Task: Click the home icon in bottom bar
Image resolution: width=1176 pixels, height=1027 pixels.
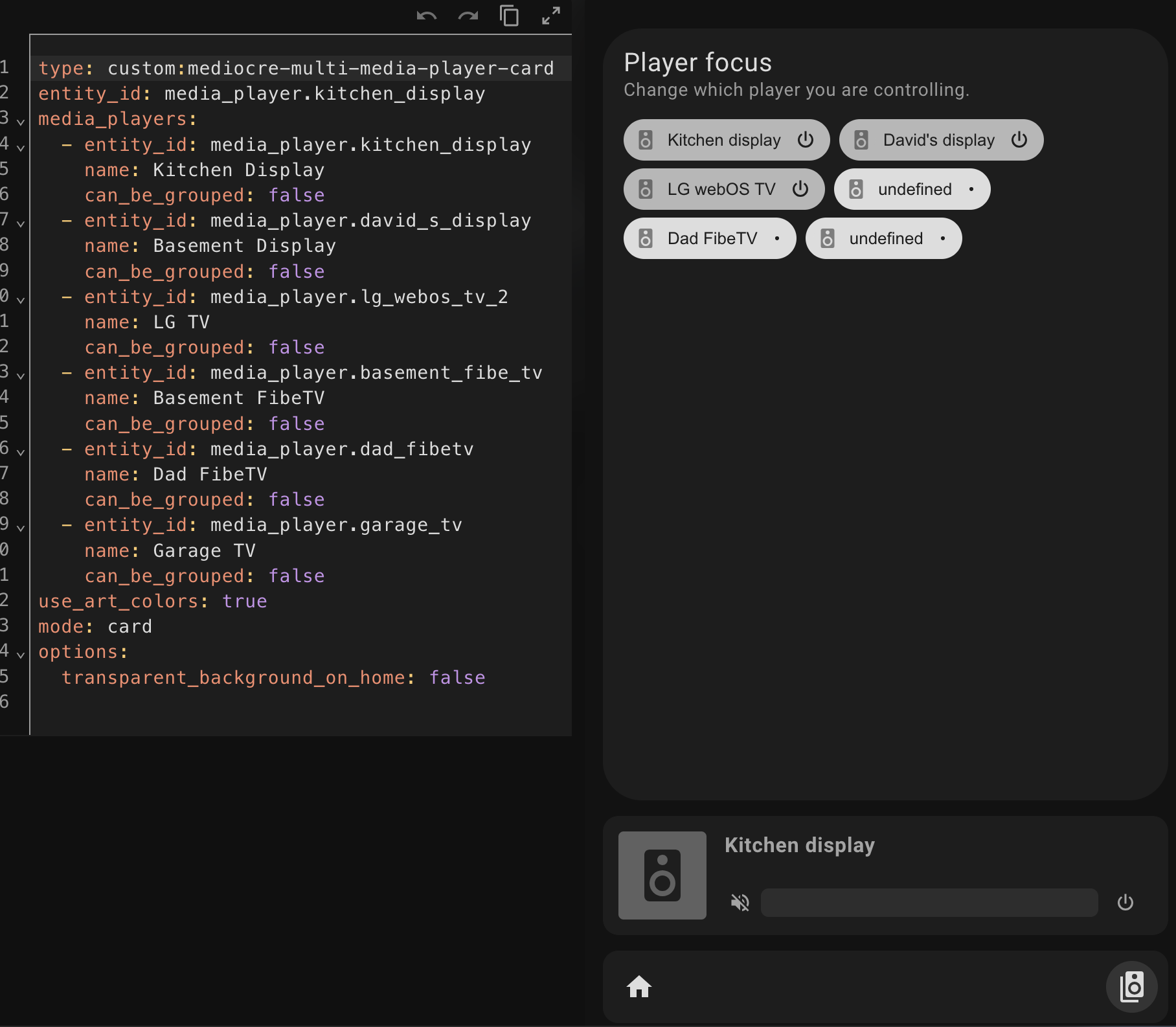Action: (x=639, y=987)
